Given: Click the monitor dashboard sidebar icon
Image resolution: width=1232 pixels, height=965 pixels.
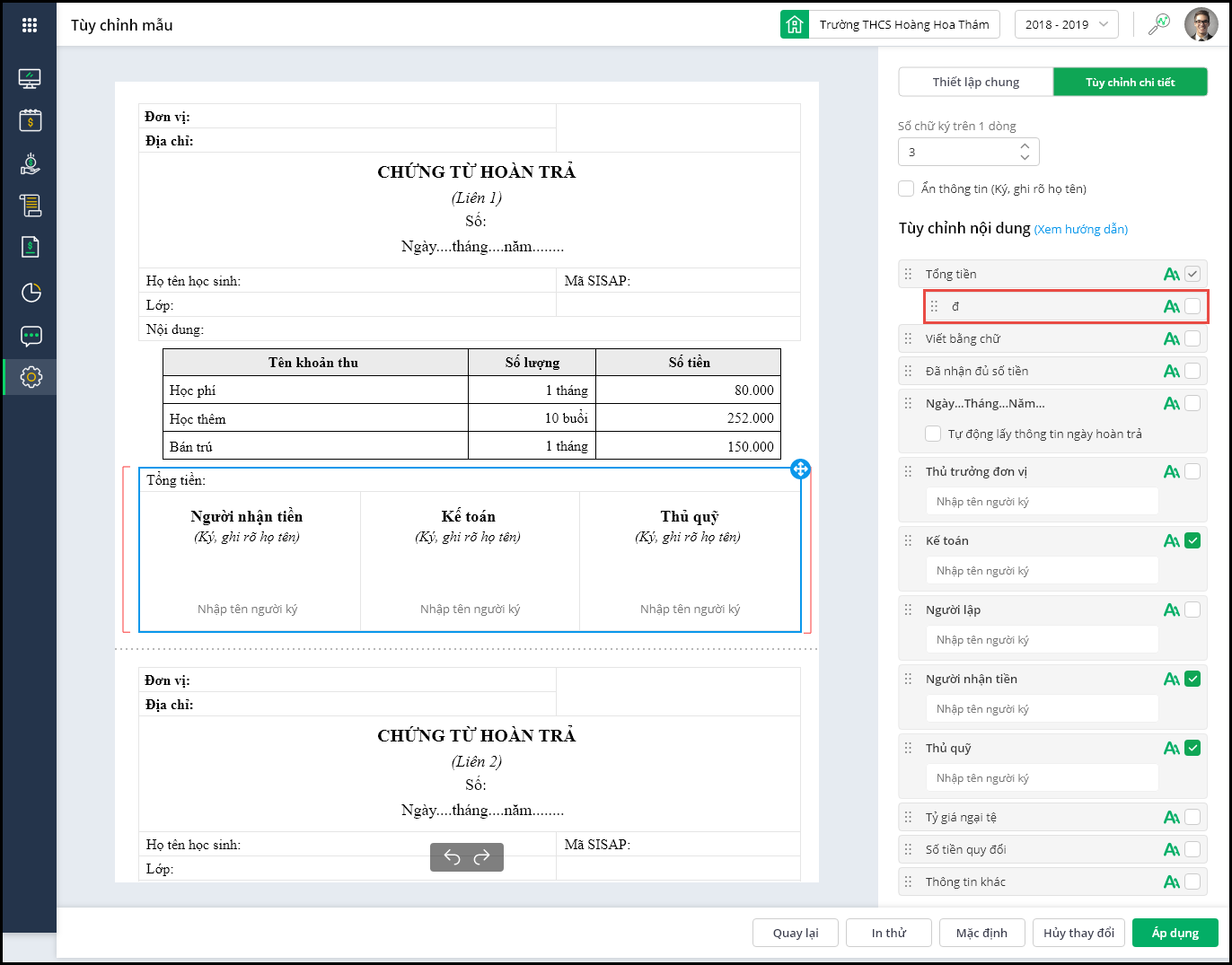Looking at the screenshot, I should (x=30, y=79).
